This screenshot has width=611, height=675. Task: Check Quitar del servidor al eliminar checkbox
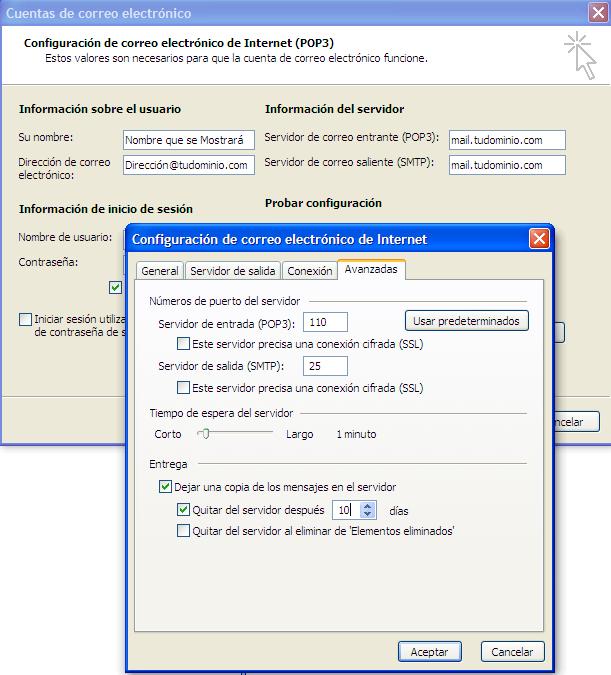(183, 530)
